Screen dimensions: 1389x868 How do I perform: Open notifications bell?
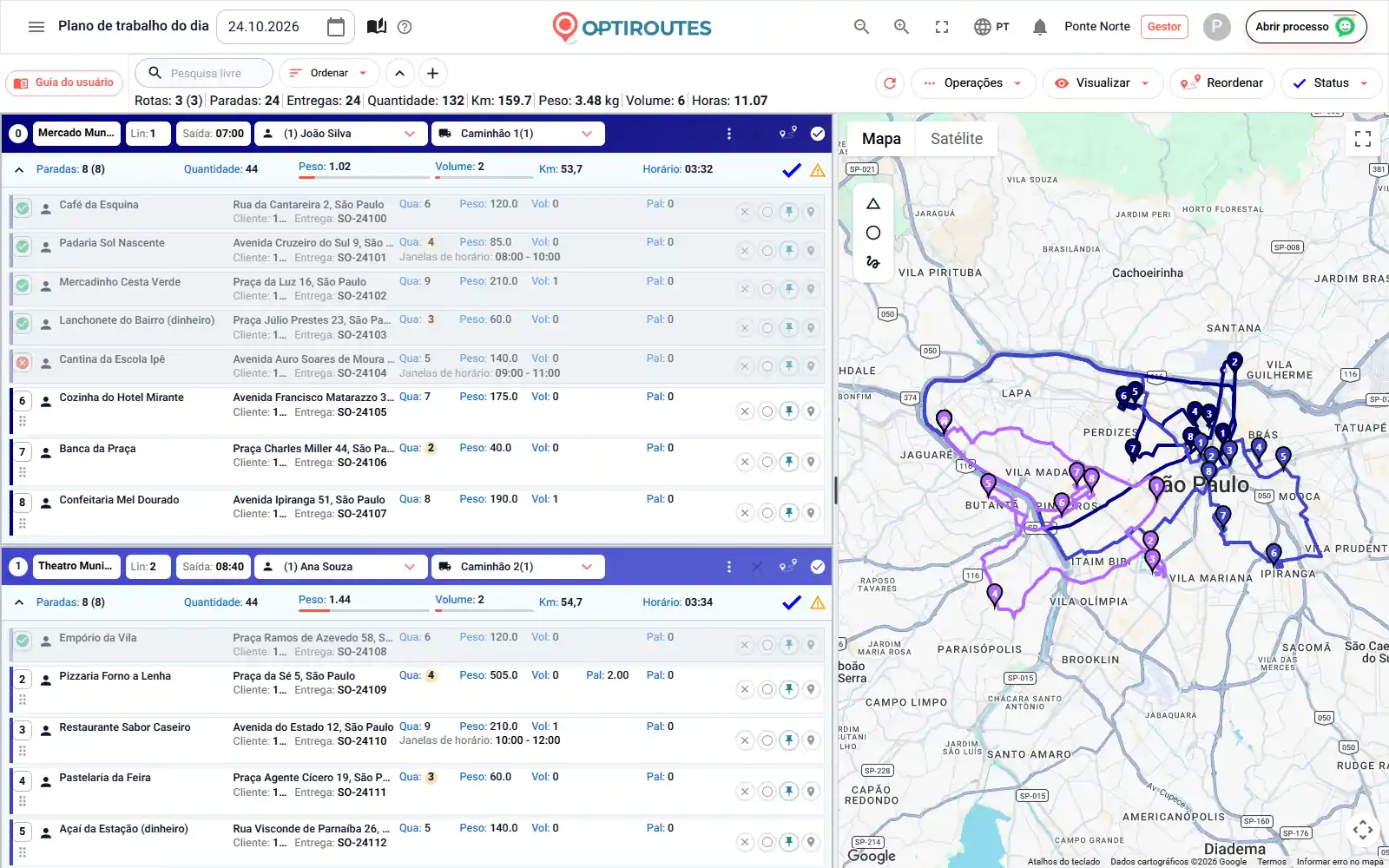1040,27
